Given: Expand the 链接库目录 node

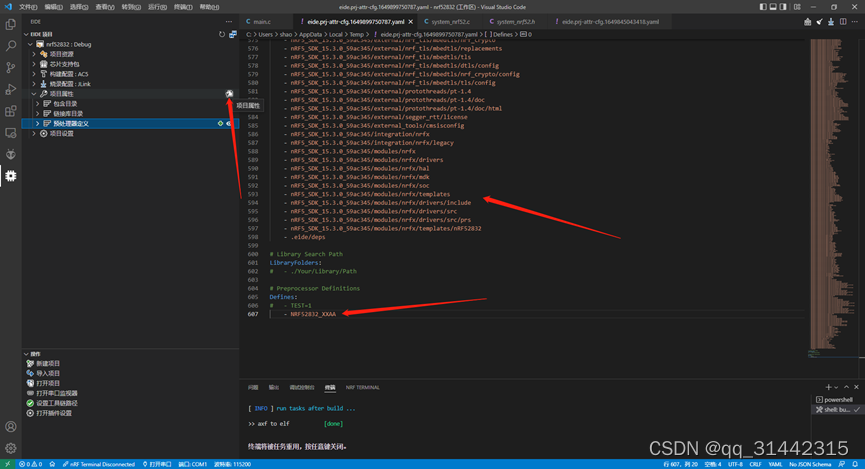Looking at the screenshot, I should (x=38, y=114).
